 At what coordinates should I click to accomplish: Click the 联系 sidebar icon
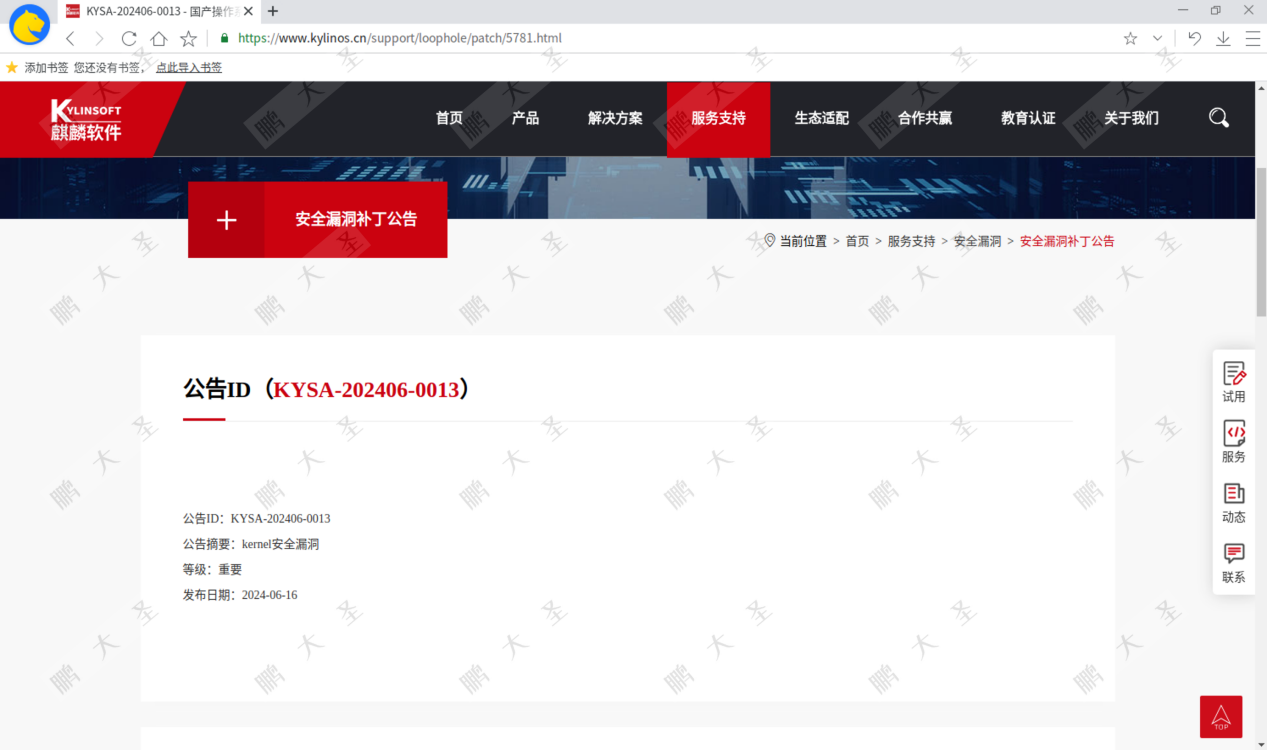pyautogui.click(x=1234, y=563)
